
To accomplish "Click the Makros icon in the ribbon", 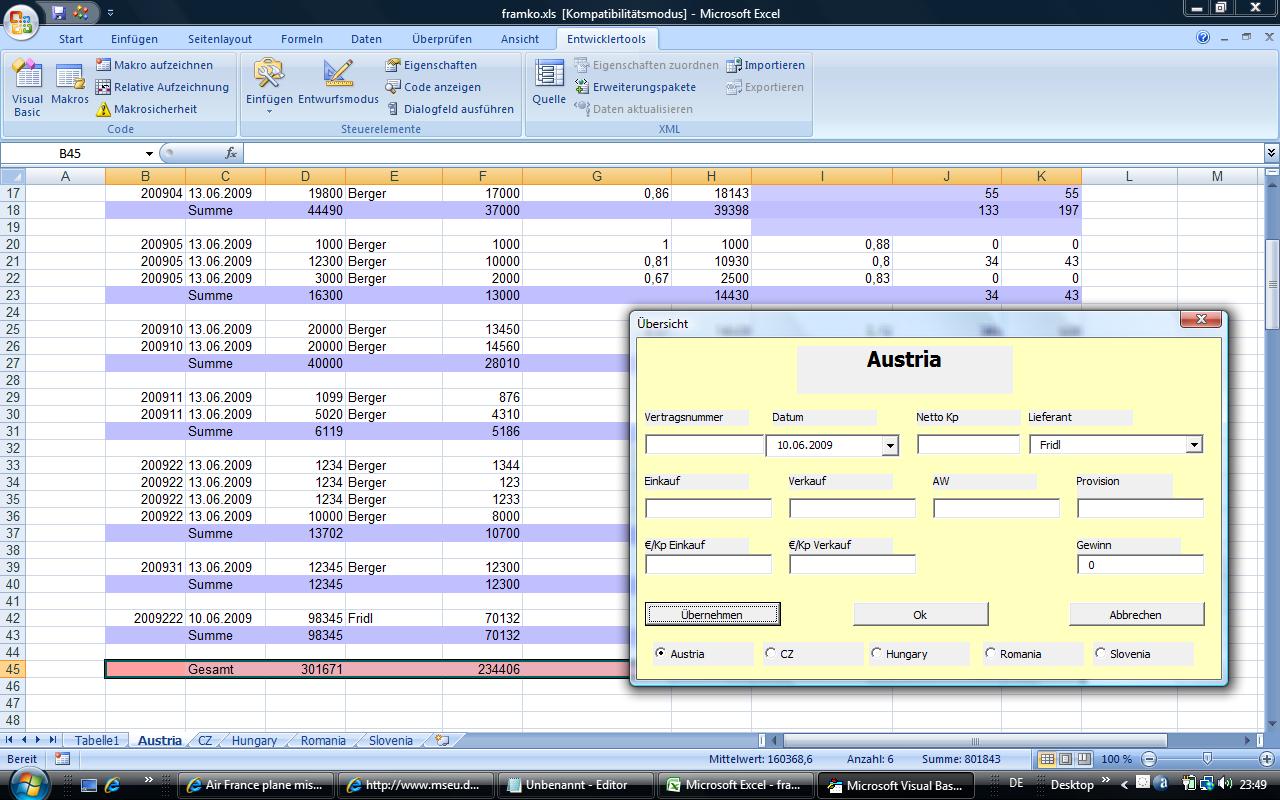I will pos(70,84).
